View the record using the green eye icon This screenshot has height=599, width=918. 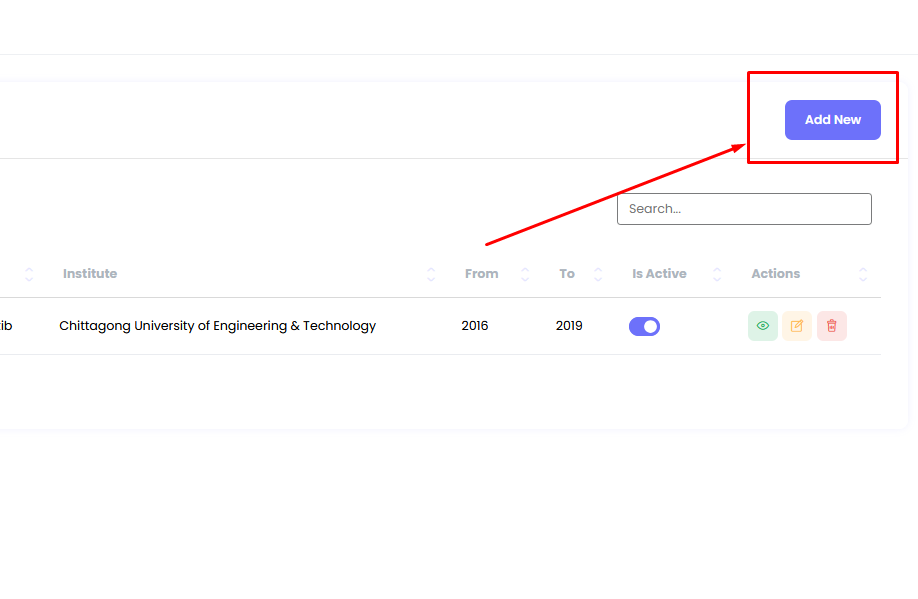tap(762, 326)
